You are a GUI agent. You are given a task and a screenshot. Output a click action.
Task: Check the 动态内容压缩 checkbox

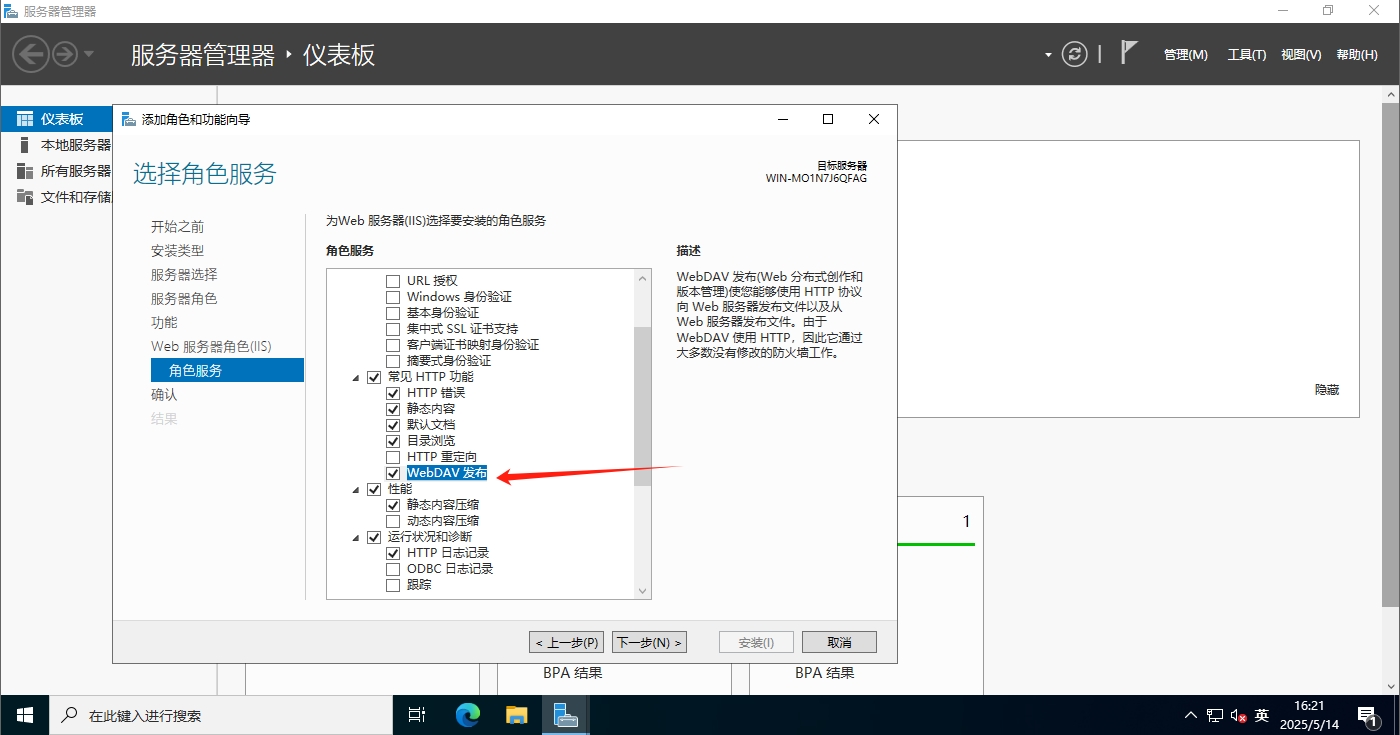pyautogui.click(x=393, y=521)
